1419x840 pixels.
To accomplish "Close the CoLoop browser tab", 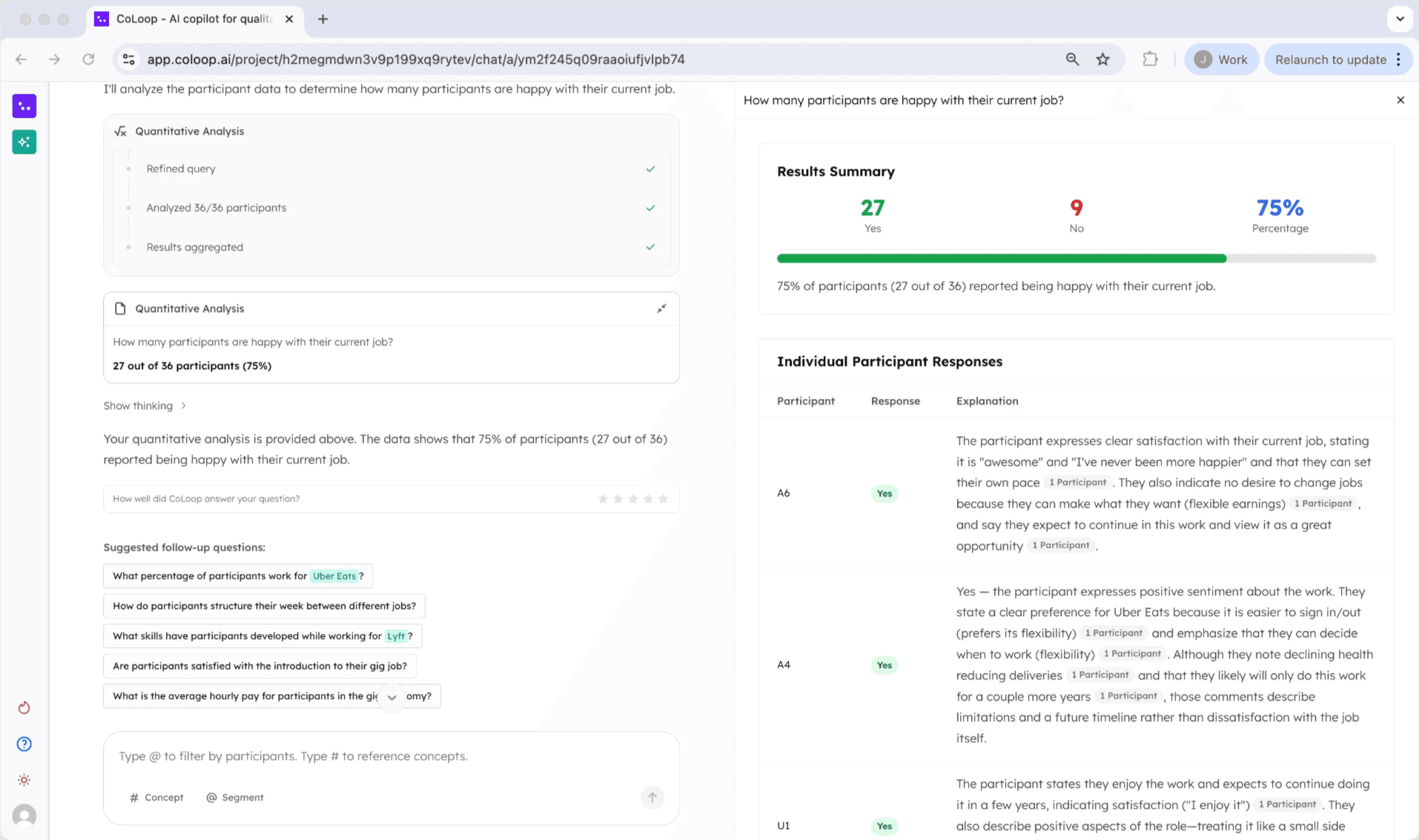I will click(289, 19).
